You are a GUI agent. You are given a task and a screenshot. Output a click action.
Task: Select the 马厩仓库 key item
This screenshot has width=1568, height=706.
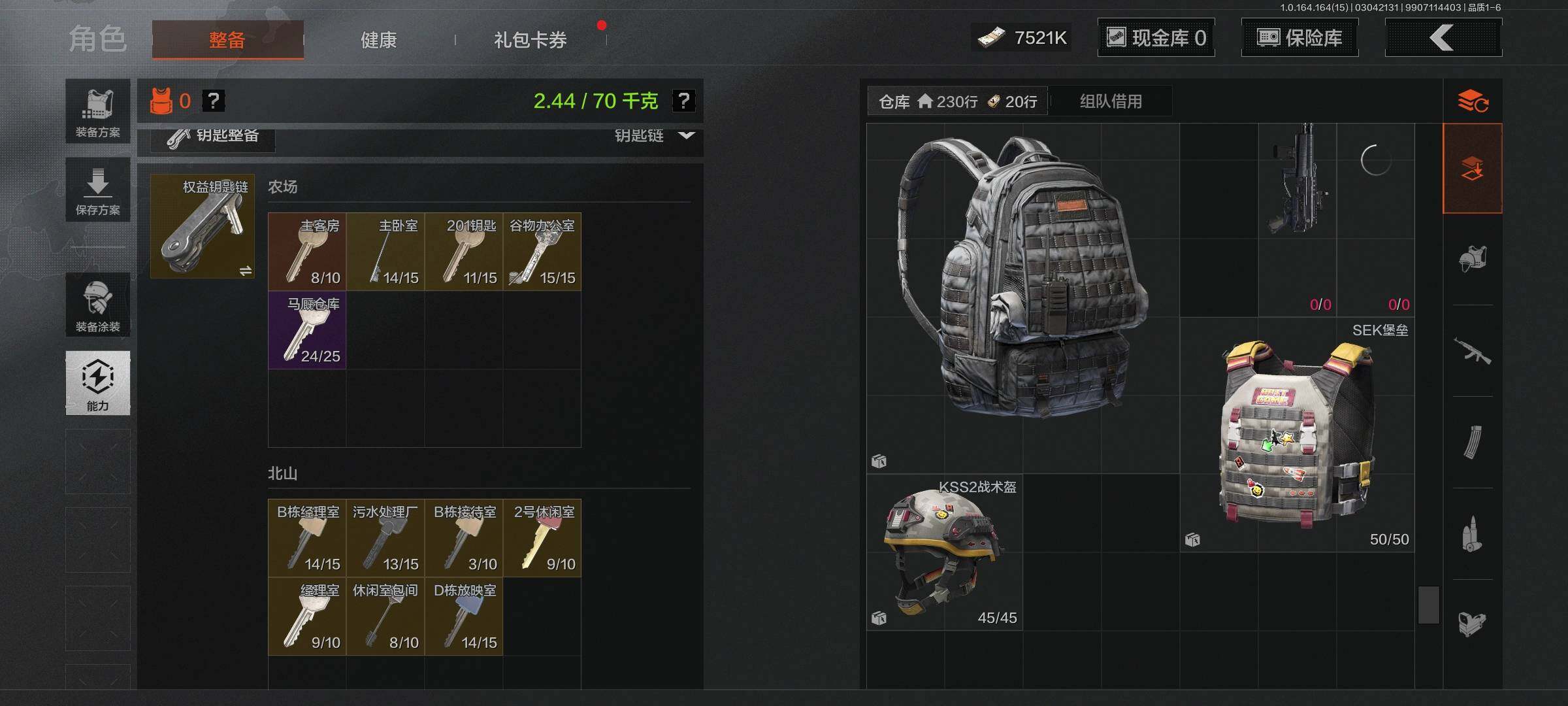[x=307, y=330]
